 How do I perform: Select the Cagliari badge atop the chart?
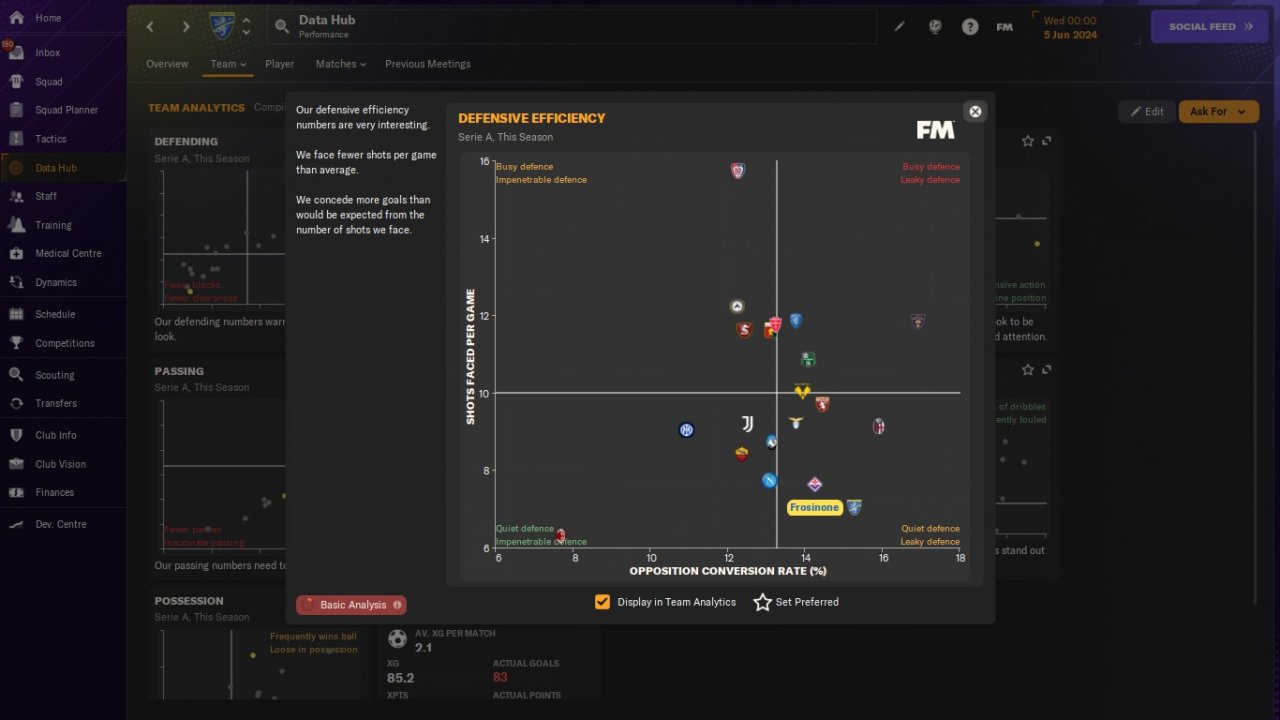click(x=738, y=171)
